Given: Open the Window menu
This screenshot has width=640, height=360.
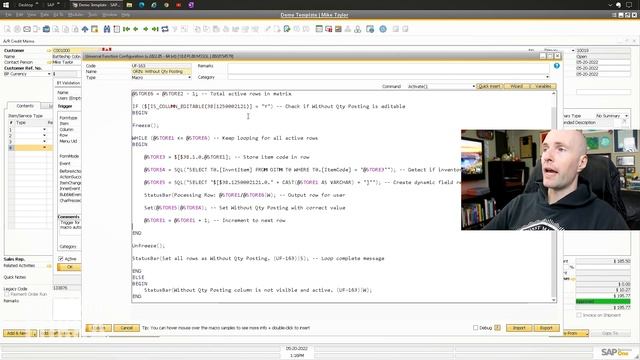Looking at the screenshot, I should (109, 15).
